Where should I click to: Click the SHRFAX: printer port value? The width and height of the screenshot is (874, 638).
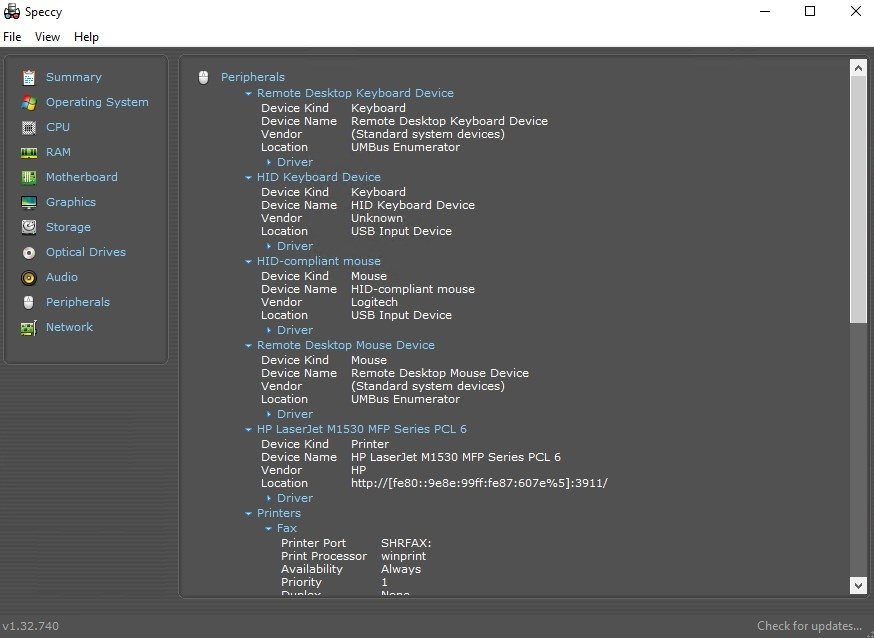pyautogui.click(x=406, y=543)
